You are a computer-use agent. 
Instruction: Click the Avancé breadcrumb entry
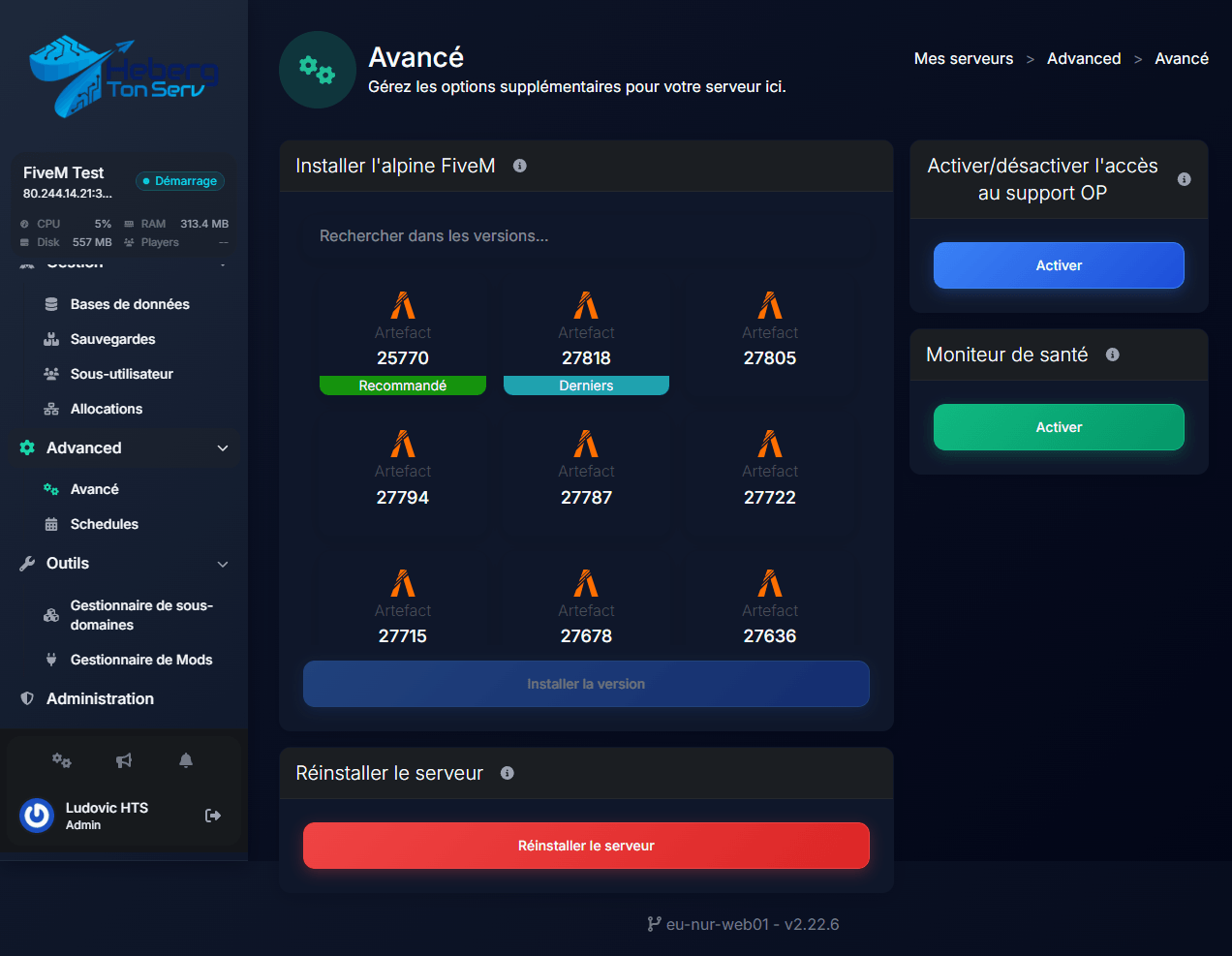pos(1182,58)
